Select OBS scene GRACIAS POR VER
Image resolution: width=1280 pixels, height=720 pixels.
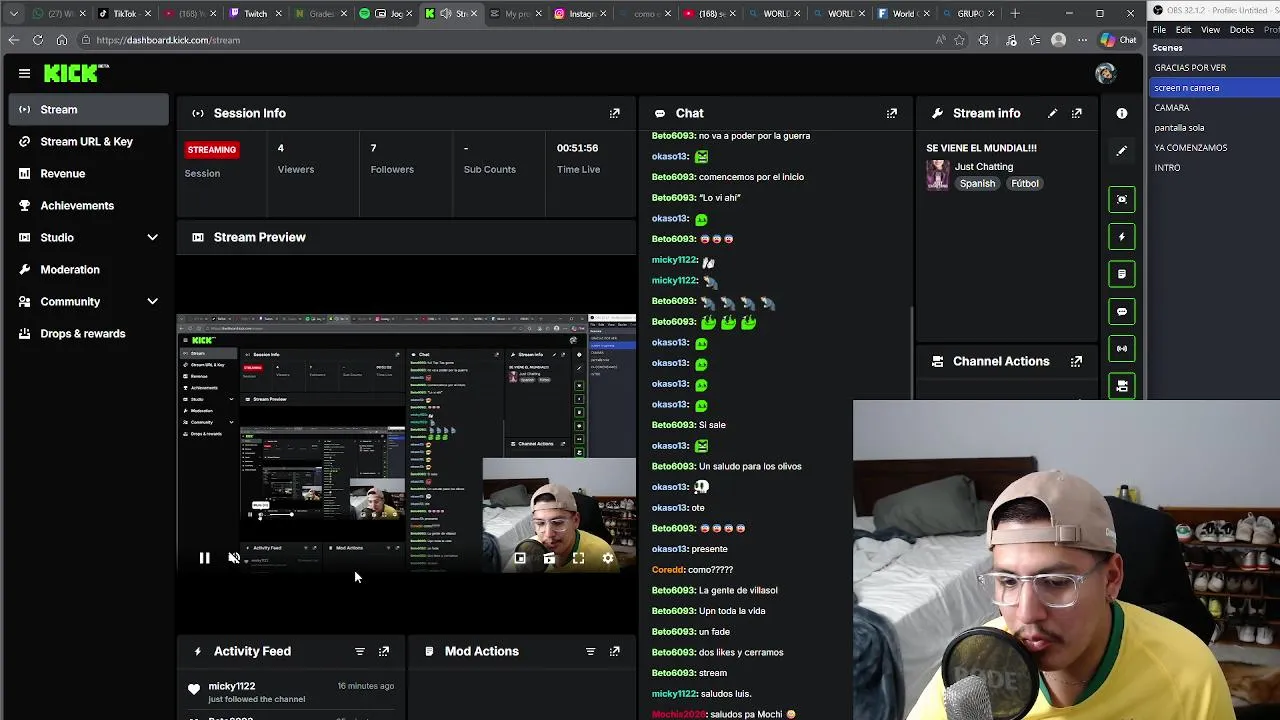click(x=1213, y=67)
